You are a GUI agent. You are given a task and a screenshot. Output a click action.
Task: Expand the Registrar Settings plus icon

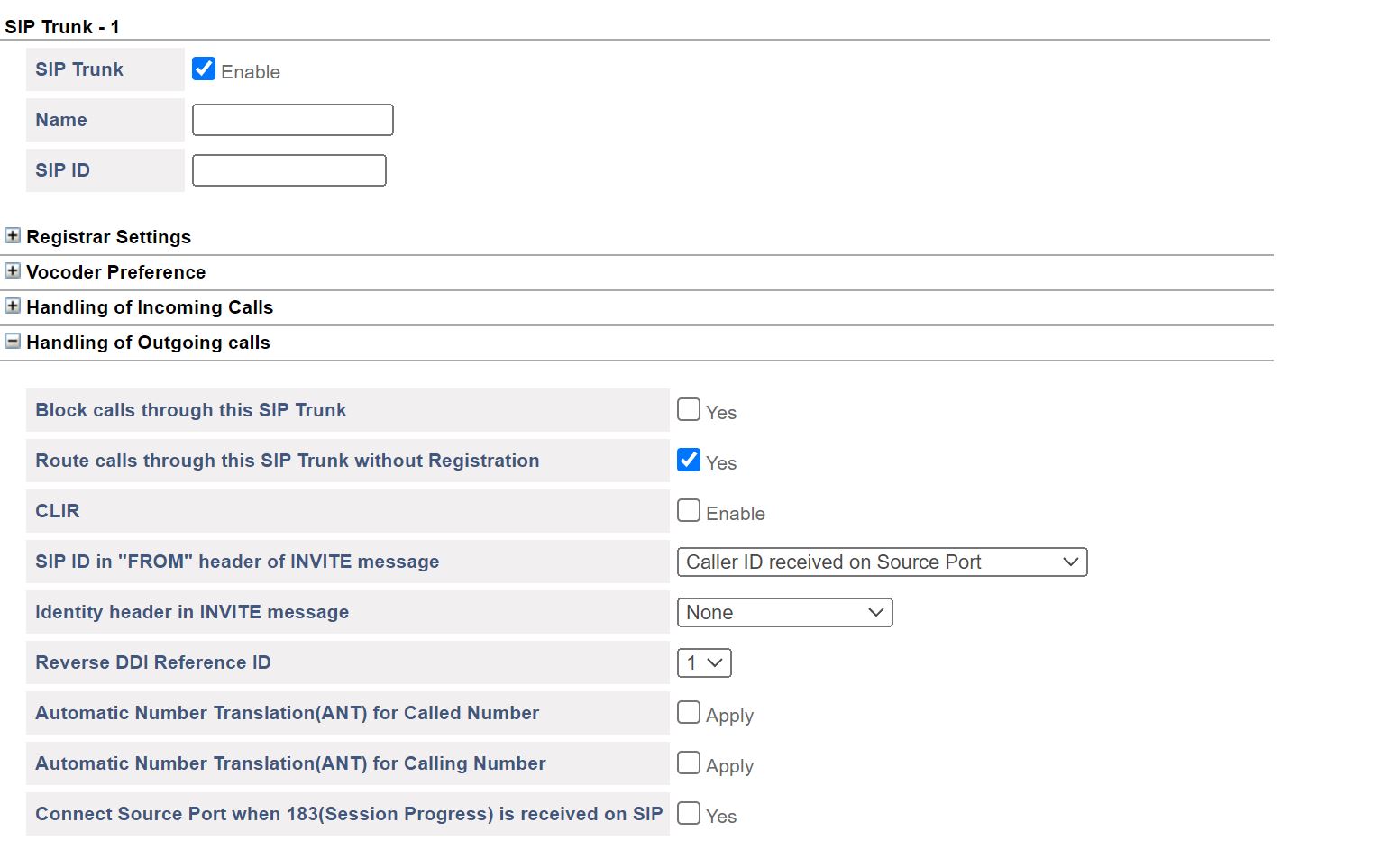tap(13, 236)
